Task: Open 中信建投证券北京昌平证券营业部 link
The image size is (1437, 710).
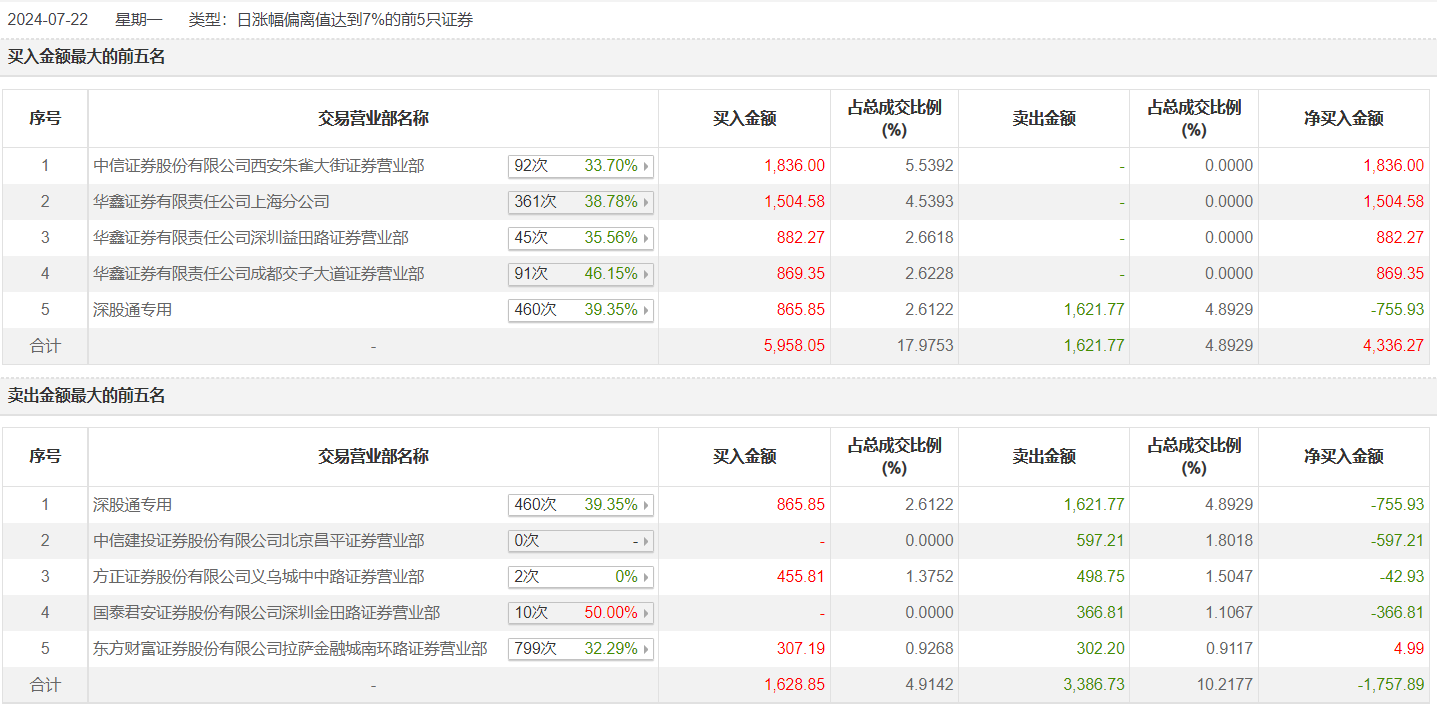Action: pos(259,541)
